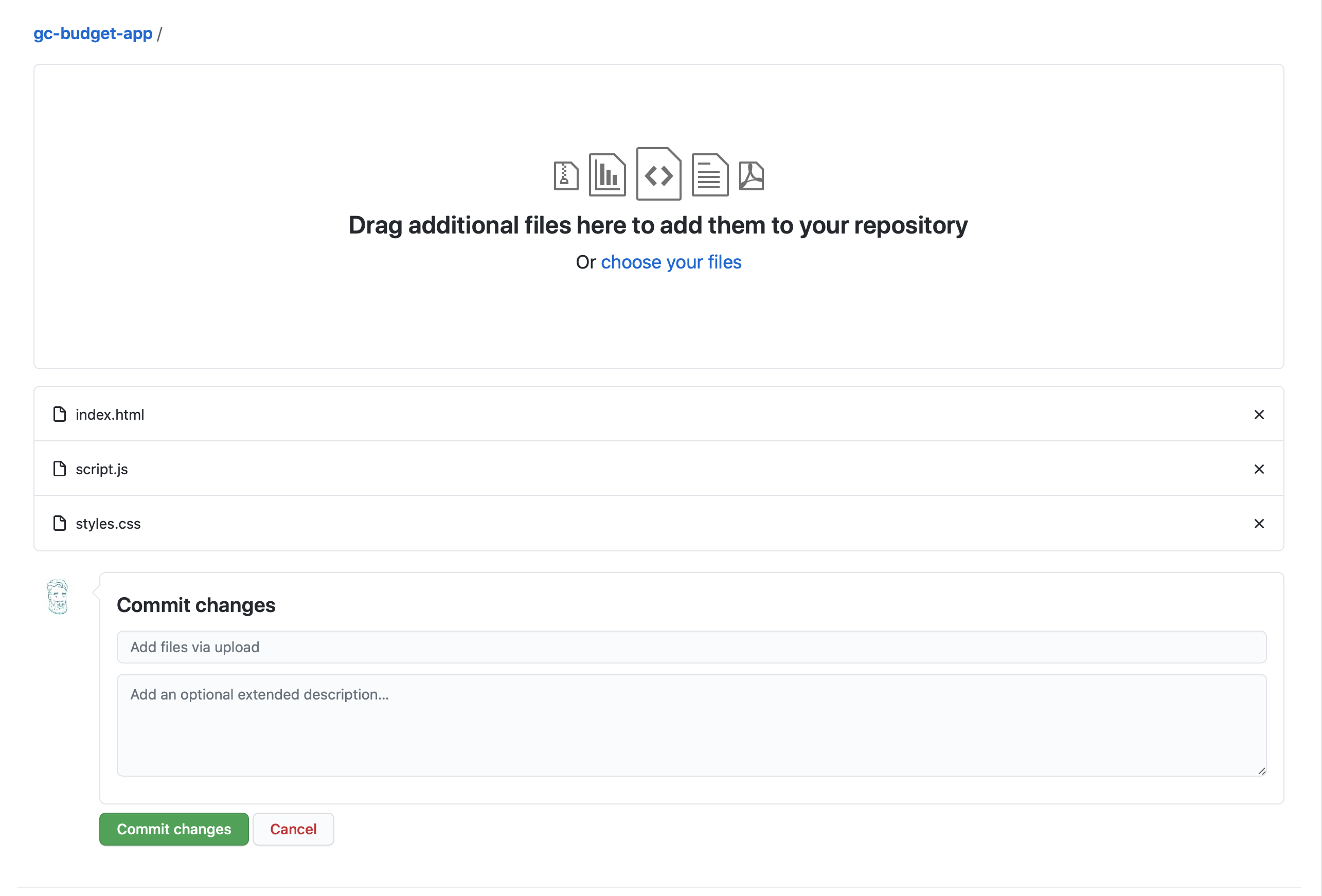Screen dimensions: 1322x896
Task: Remove script.js from upload list
Action: pos(1258,469)
